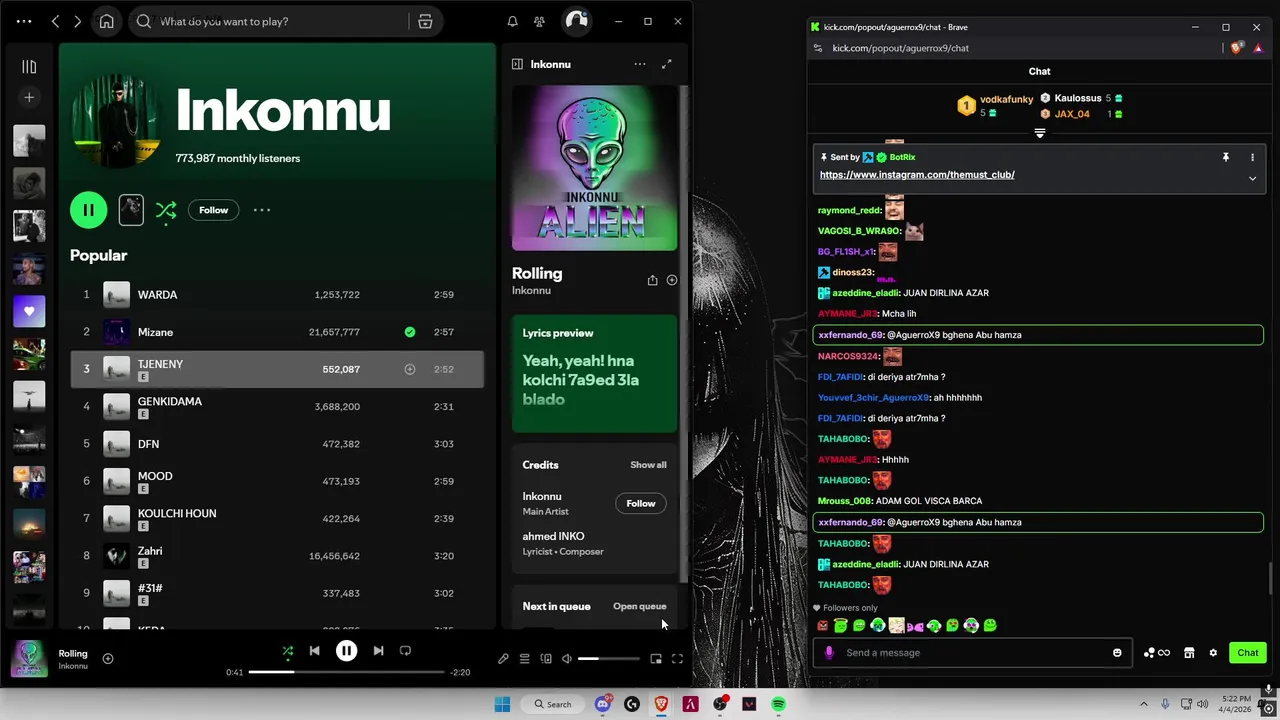This screenshot has width=1280, height=720.
Task: Remove Mizane from Liked Songs checkmark
Action: (409, 332)
